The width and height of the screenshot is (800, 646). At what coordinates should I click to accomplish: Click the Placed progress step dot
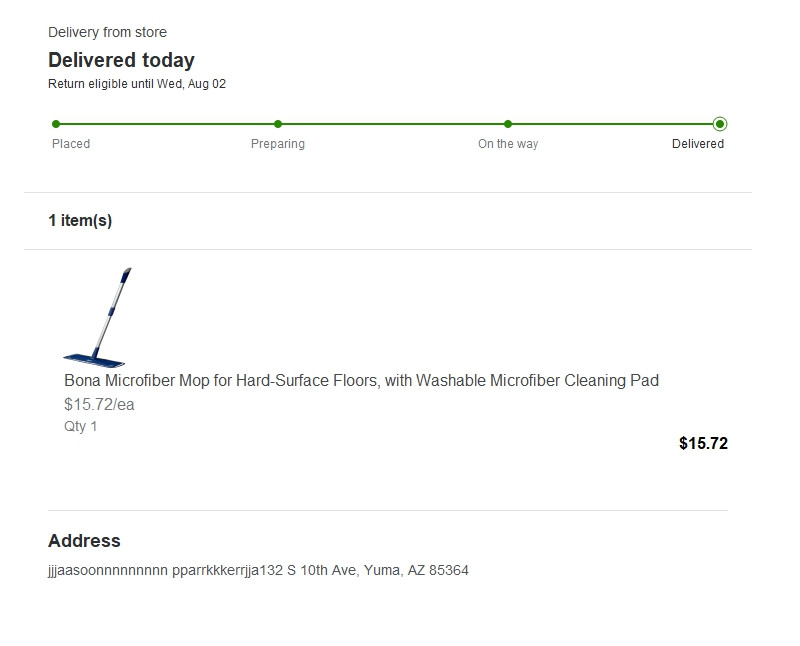tap(56, 124)
